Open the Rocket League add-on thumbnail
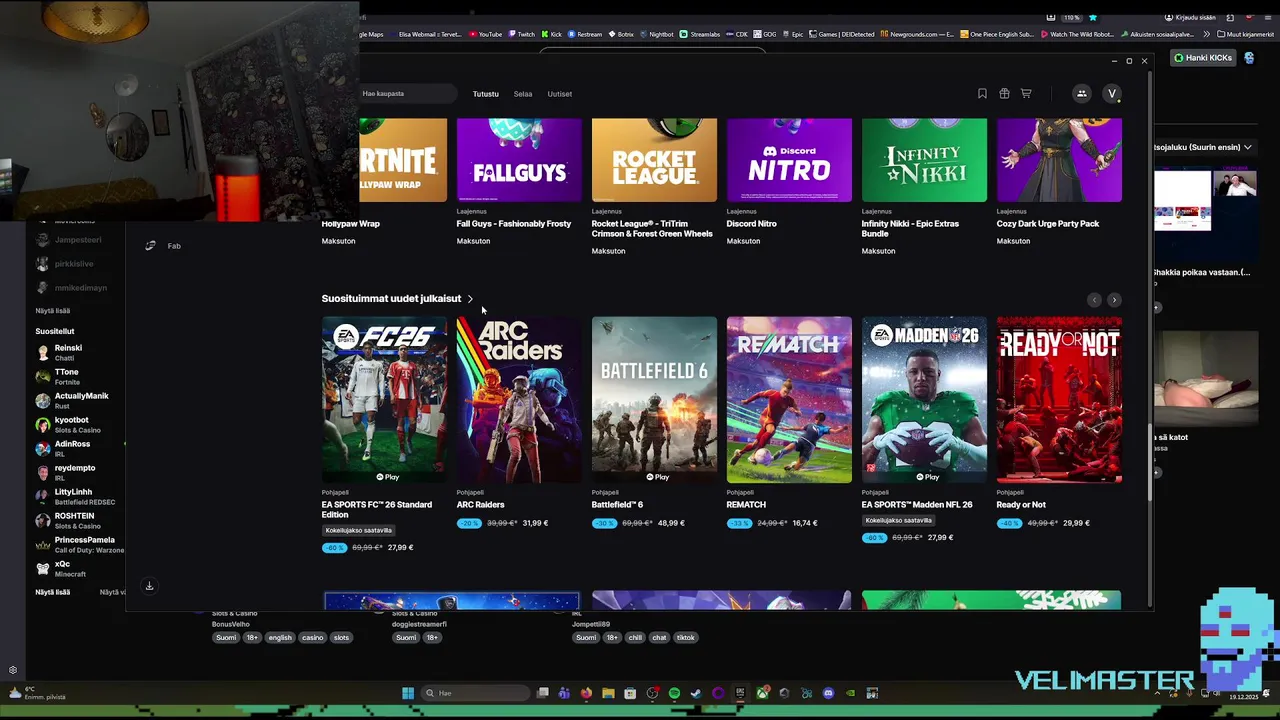1280x720 pixels. [654, 160]
